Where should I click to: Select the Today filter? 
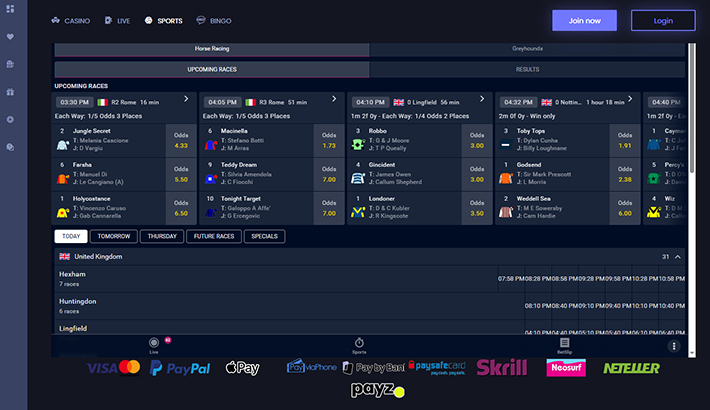(71, 236)
